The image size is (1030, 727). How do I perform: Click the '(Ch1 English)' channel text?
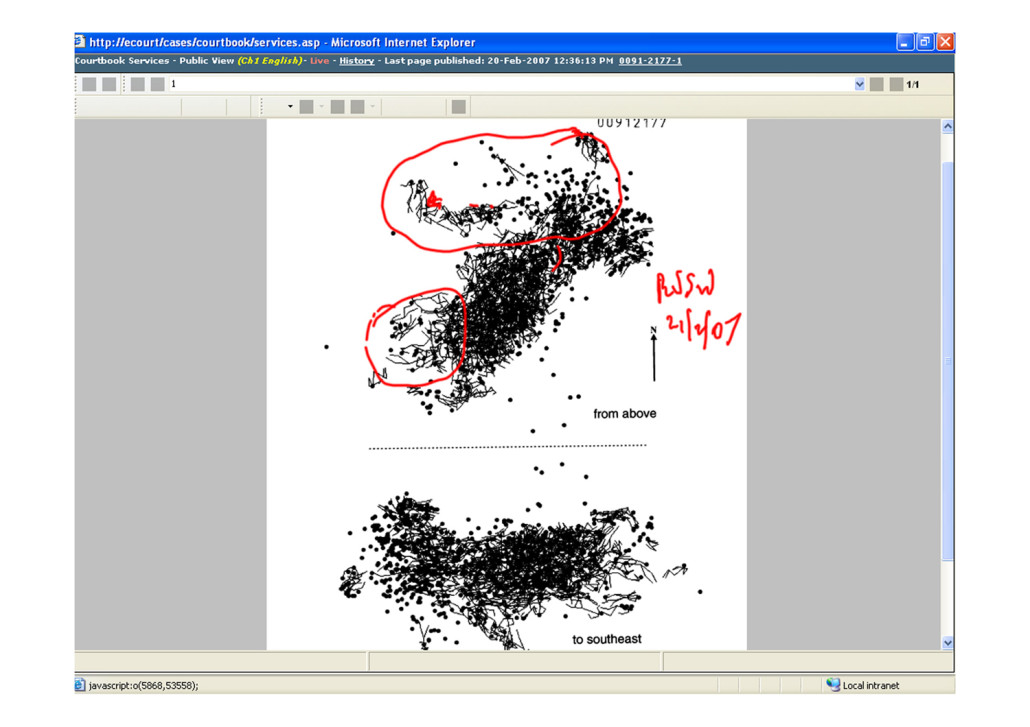pos(270,60)
